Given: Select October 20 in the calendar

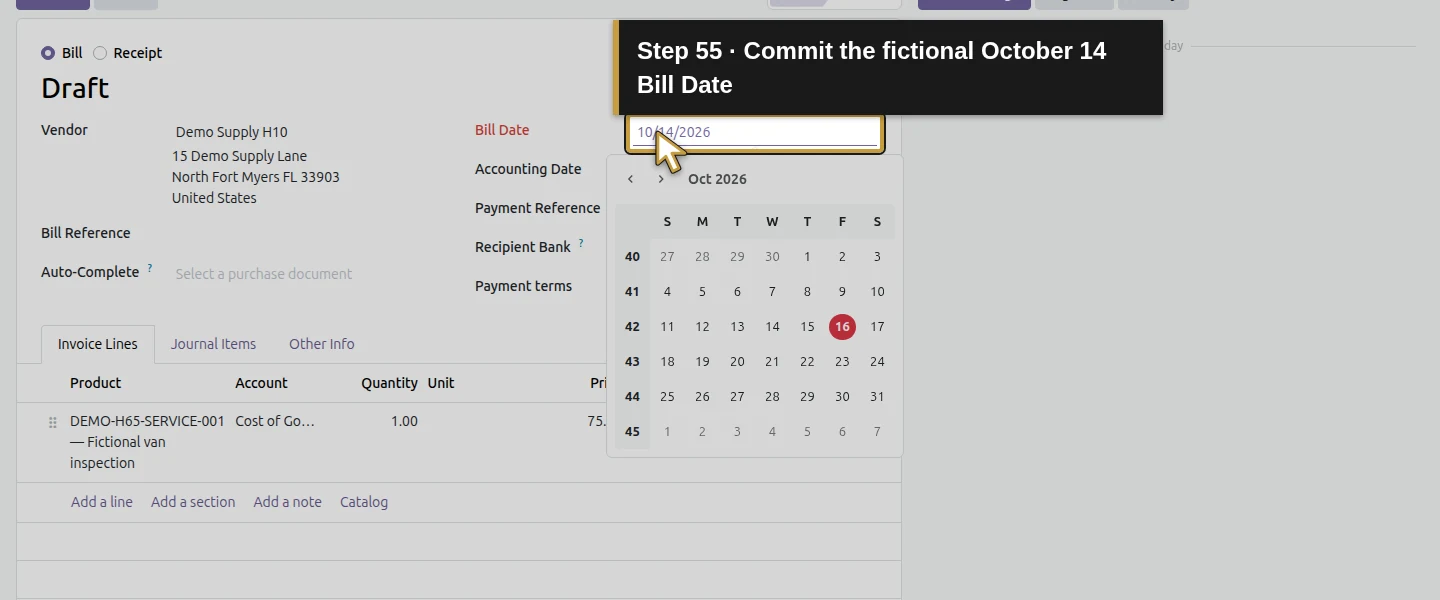Looking at the screenshot, I should tap(737, 362).
